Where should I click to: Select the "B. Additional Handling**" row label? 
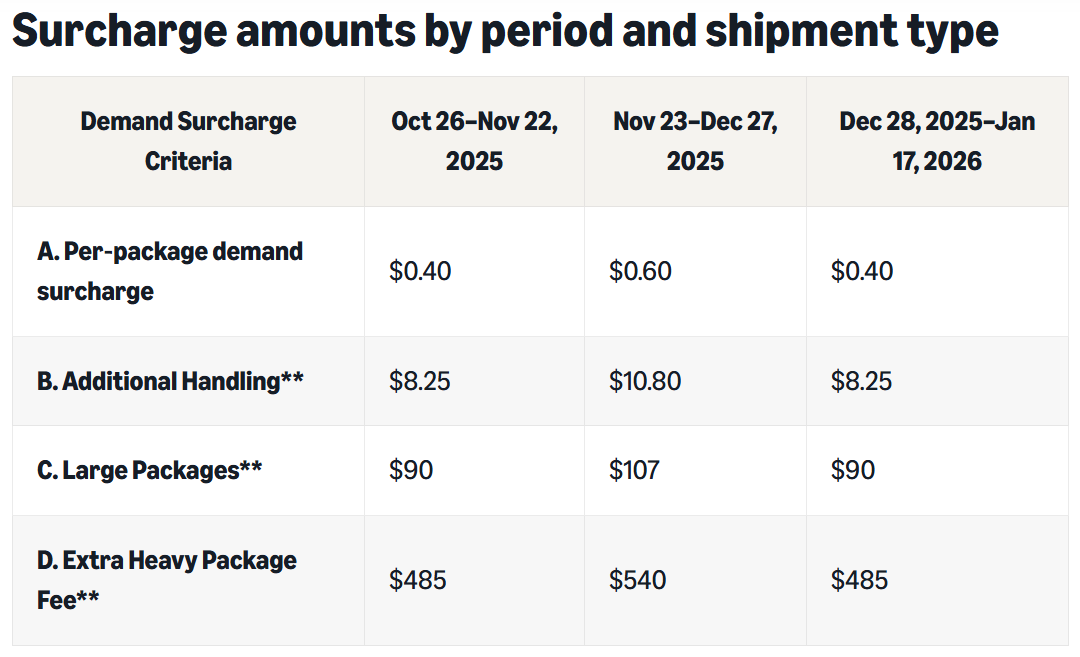pyautogui.click(x=170, y=381)
